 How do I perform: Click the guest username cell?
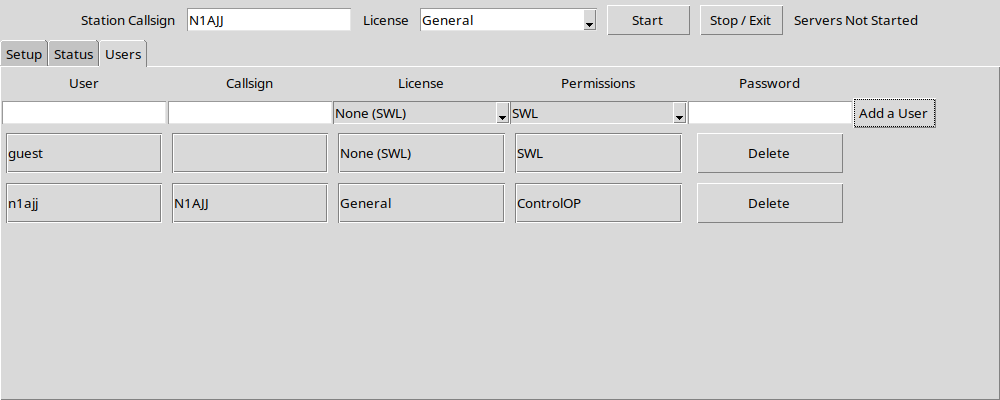84,153
